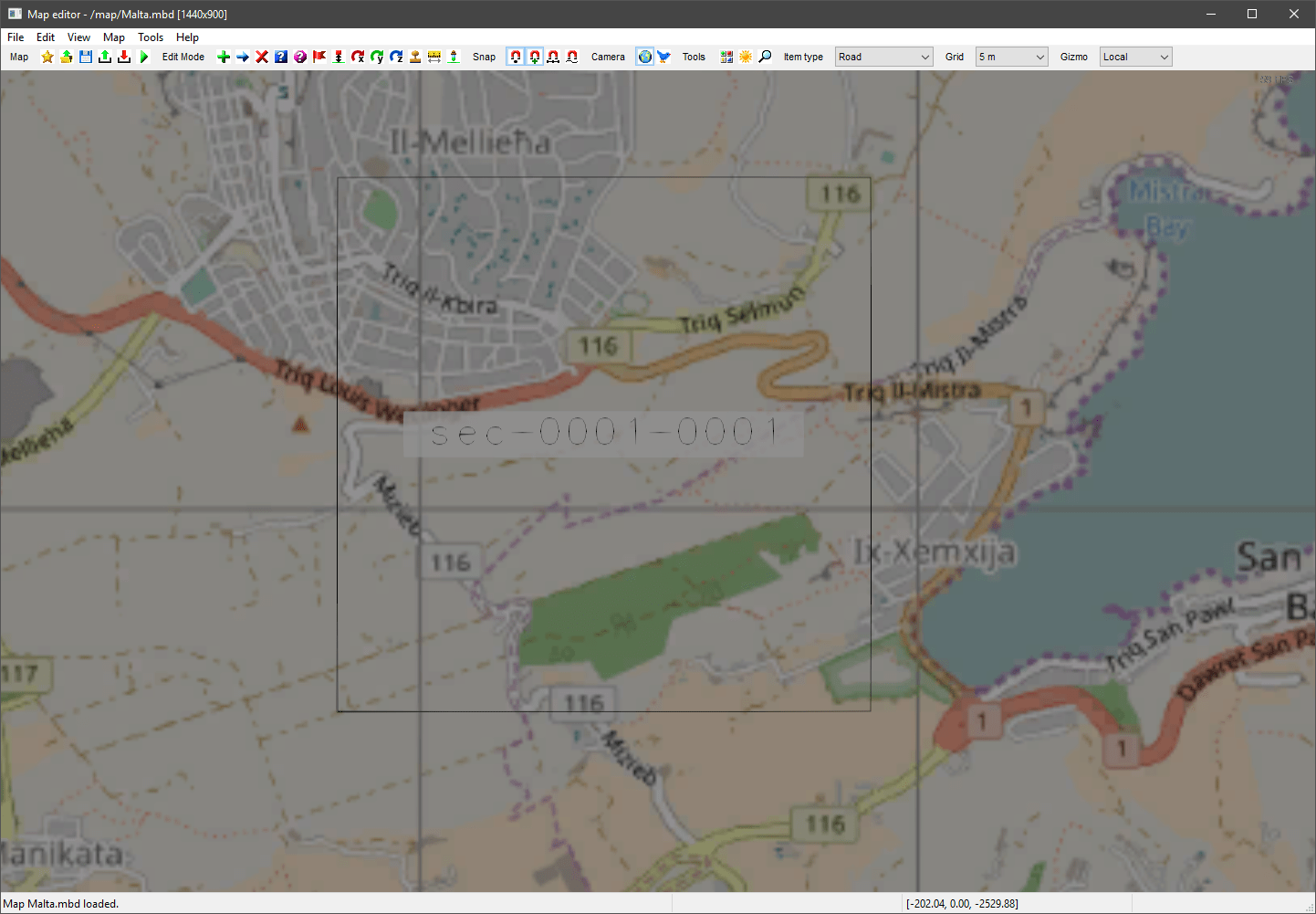Screen dimensions: 1316x914
Task: Toggle the first magnet snap option
Action: click(516, 57)
